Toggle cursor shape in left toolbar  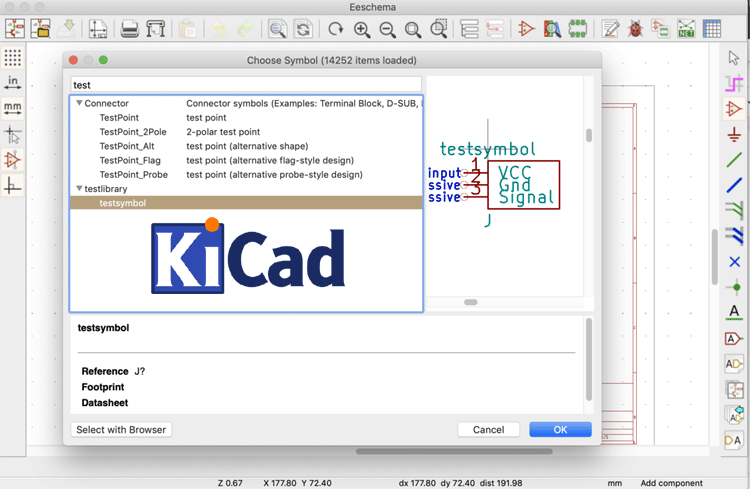(12, 134)
